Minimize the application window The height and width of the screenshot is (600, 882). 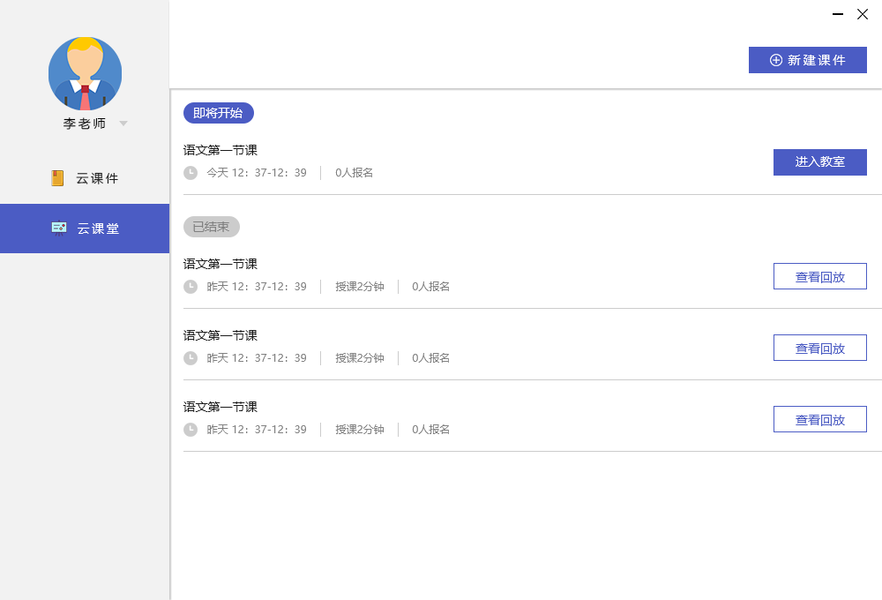click(838, 14)
